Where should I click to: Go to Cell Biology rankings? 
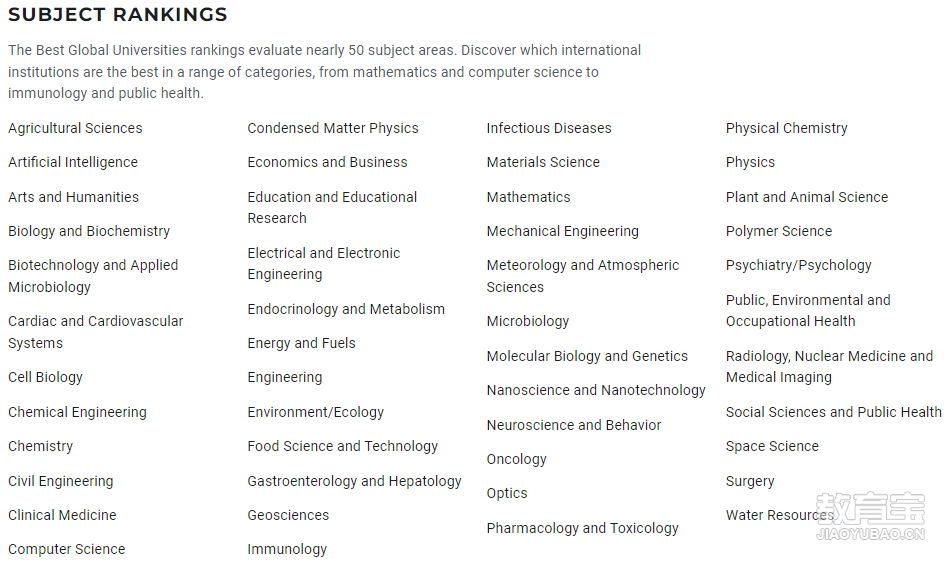(x=45, y=378)
